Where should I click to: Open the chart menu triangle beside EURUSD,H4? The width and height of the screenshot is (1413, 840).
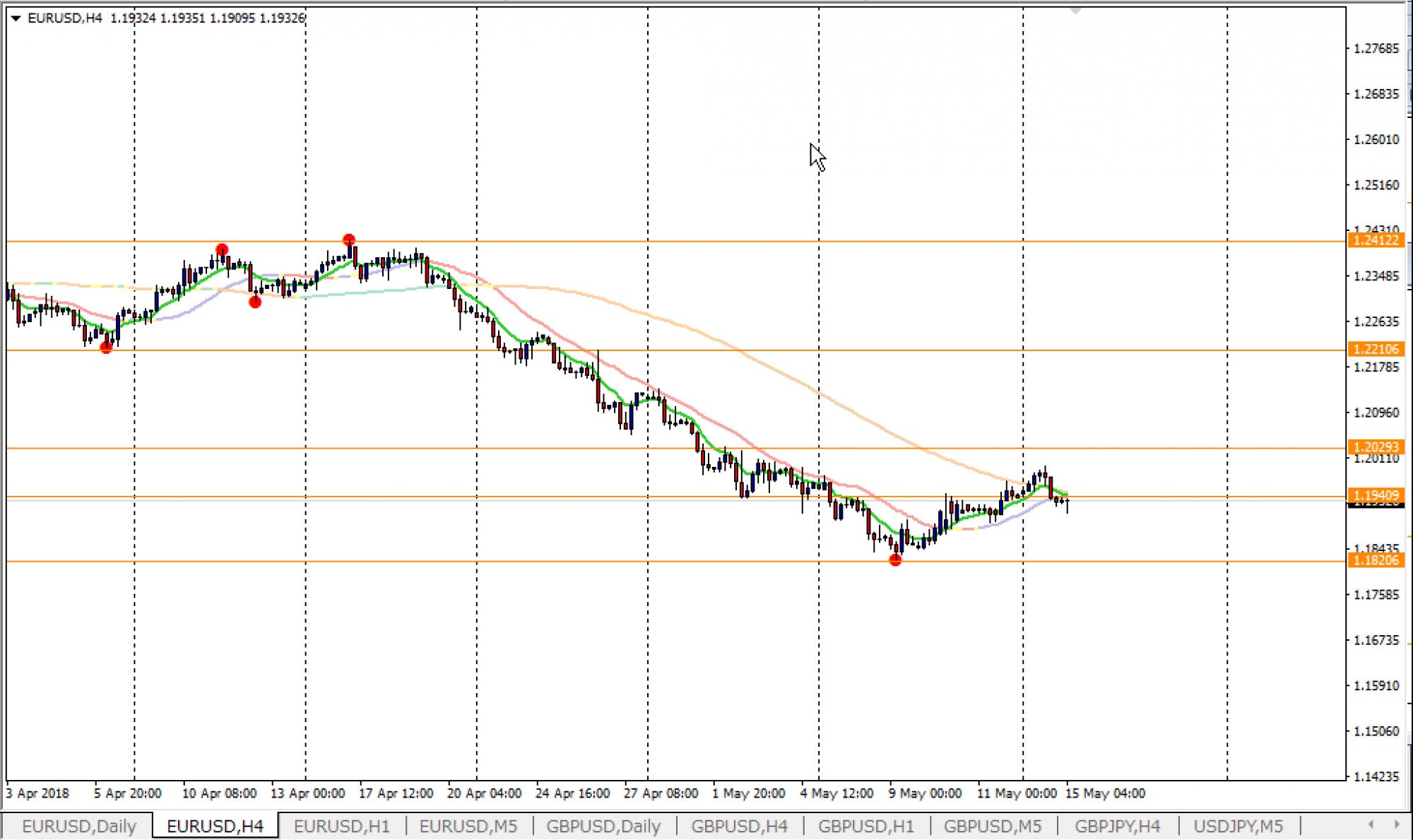(x=16, y=18)
